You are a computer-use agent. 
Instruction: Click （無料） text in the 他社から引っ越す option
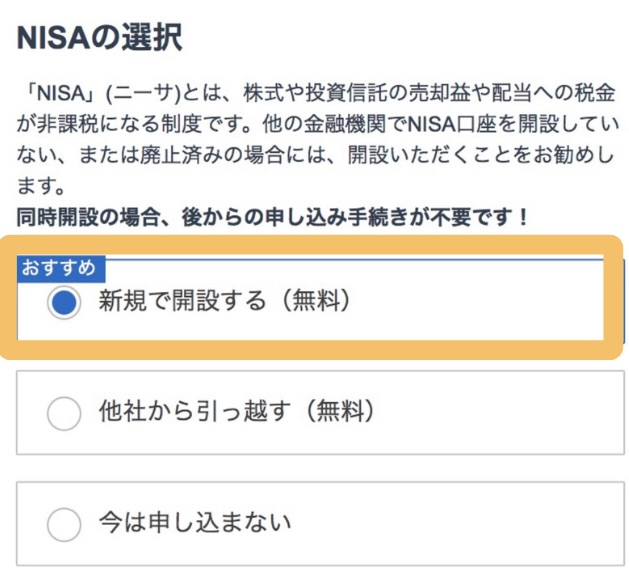tap(330, 410)
